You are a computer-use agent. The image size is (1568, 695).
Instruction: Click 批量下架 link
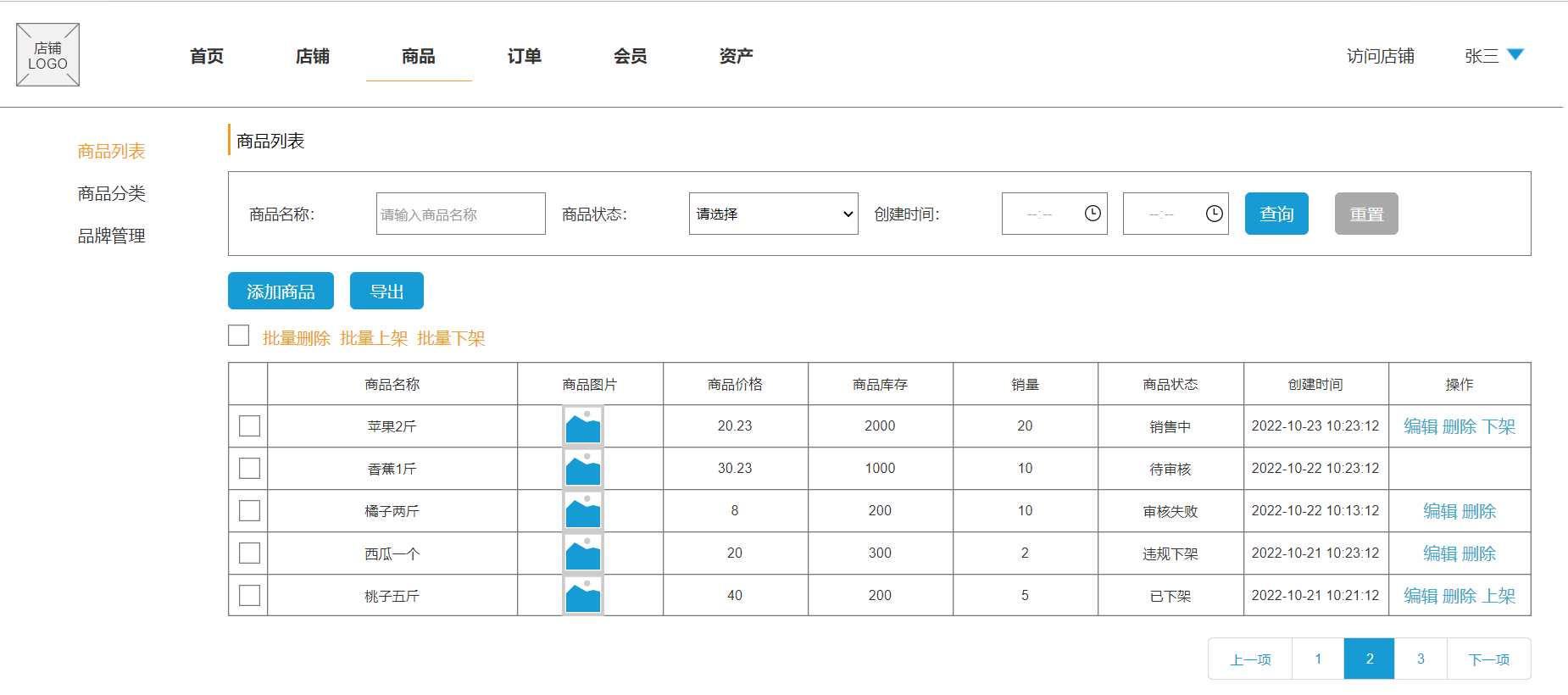click(451, 338)
